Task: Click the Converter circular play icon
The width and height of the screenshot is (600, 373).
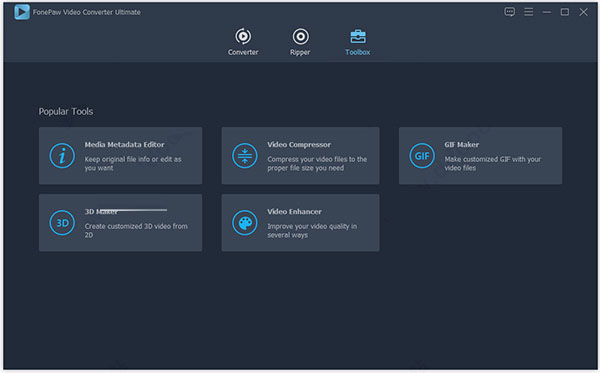Action: tap(243, 36)
